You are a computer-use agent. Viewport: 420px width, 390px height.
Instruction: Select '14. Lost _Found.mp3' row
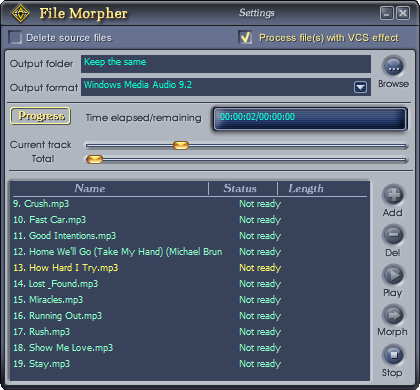point(190,284)
